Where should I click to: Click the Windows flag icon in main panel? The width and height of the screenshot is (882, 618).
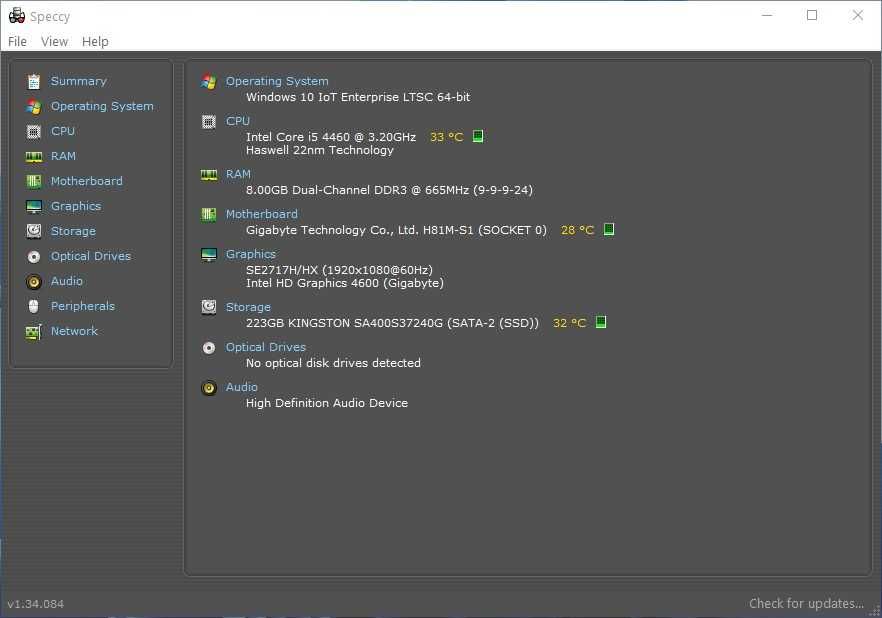coord(209,82)
